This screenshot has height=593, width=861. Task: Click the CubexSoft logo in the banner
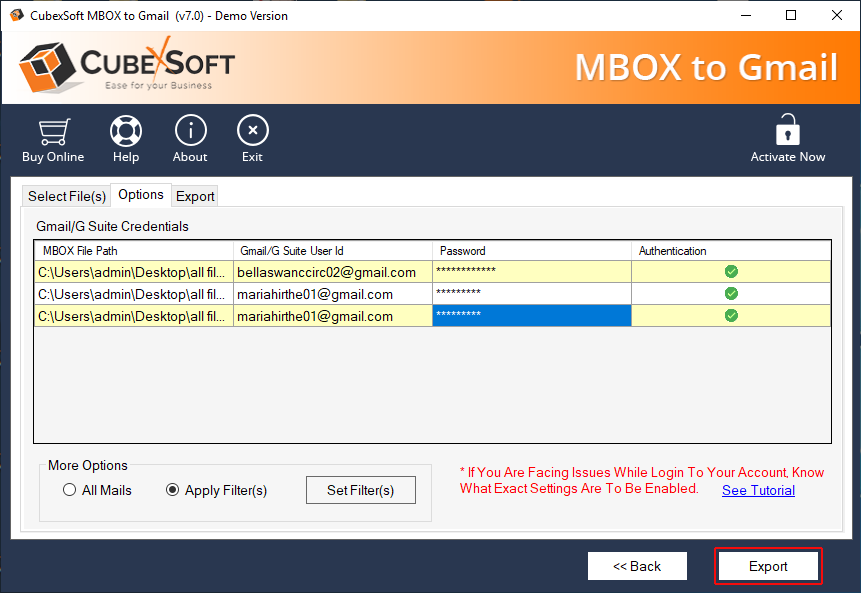coord(127,67)
